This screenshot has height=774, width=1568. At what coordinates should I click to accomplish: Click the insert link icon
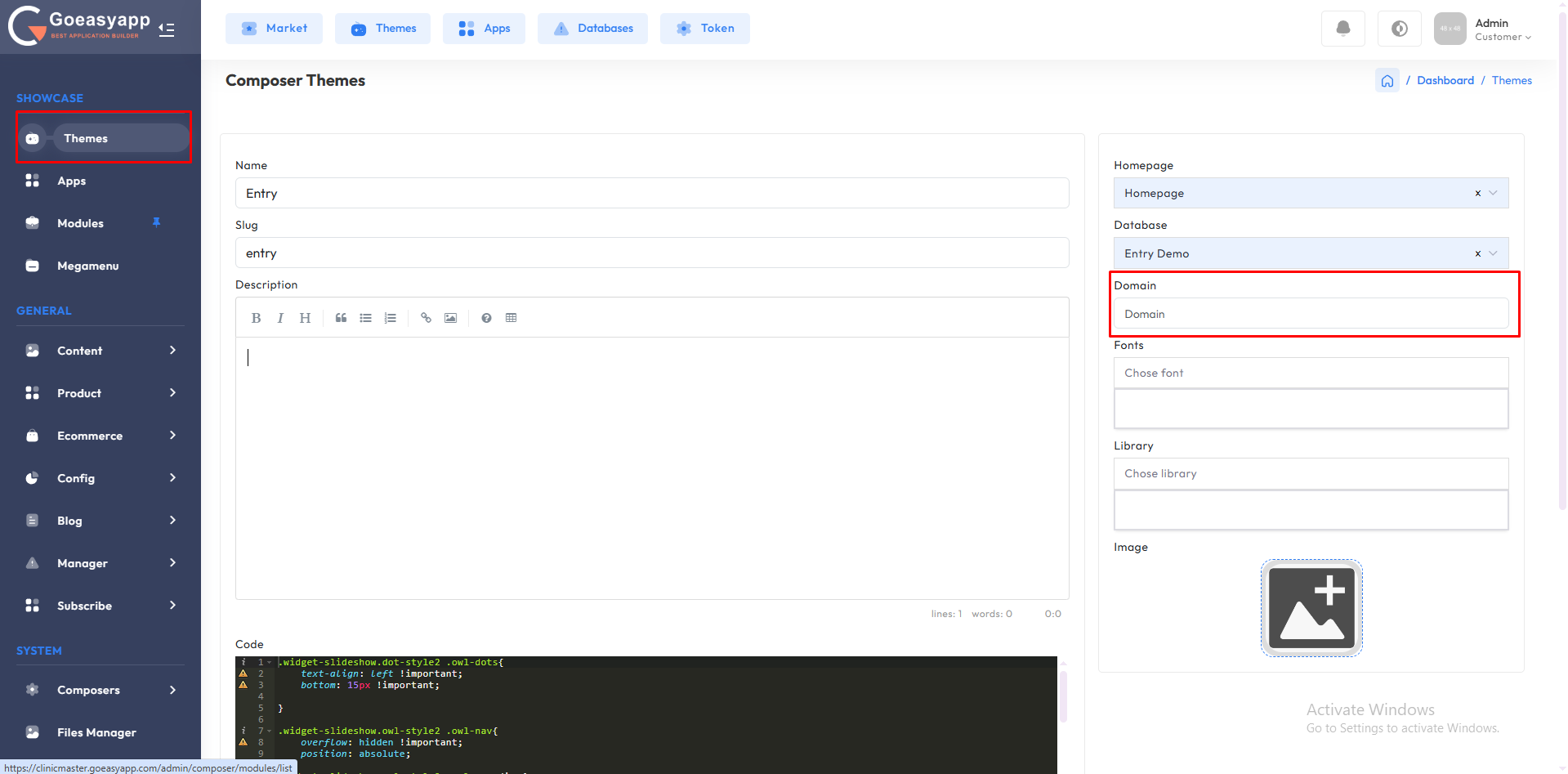(x=426, y=318)
